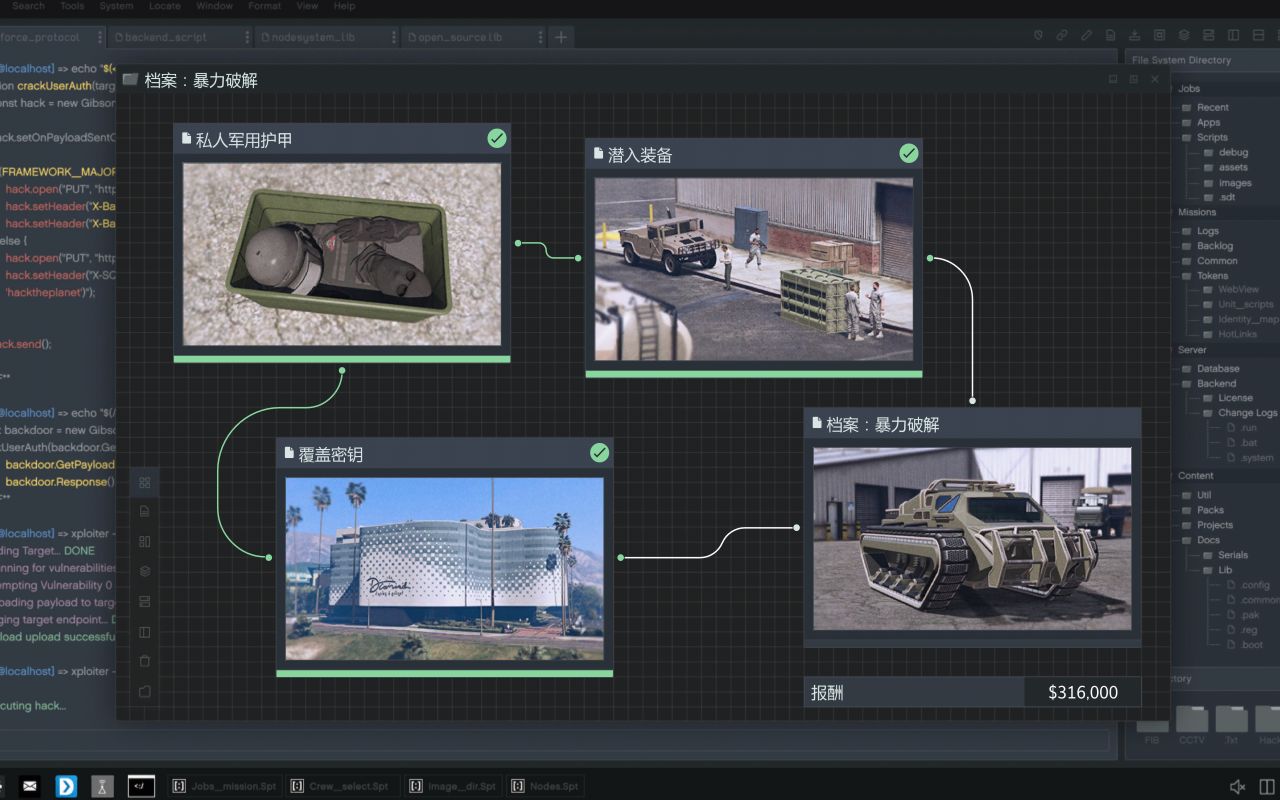The height and width of the screenshot is (800, 1280).
Task: Click the two stacked blocks icon in top toolbar
Action: pyautogui.click(x=1209, y=36)
